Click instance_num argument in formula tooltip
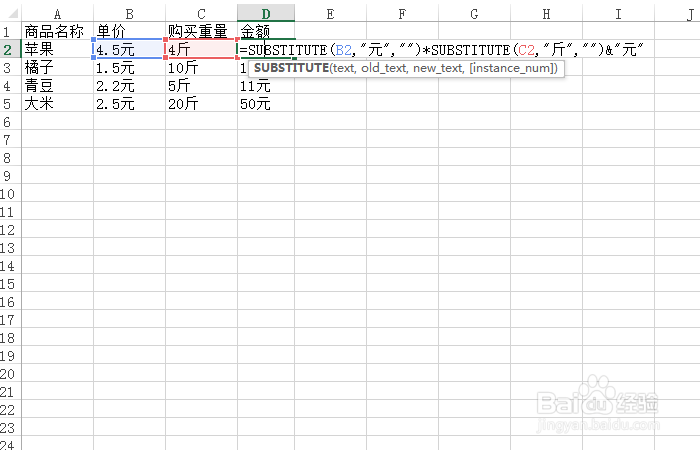Viewport: 700px width, 450px height. coord(512,68)
